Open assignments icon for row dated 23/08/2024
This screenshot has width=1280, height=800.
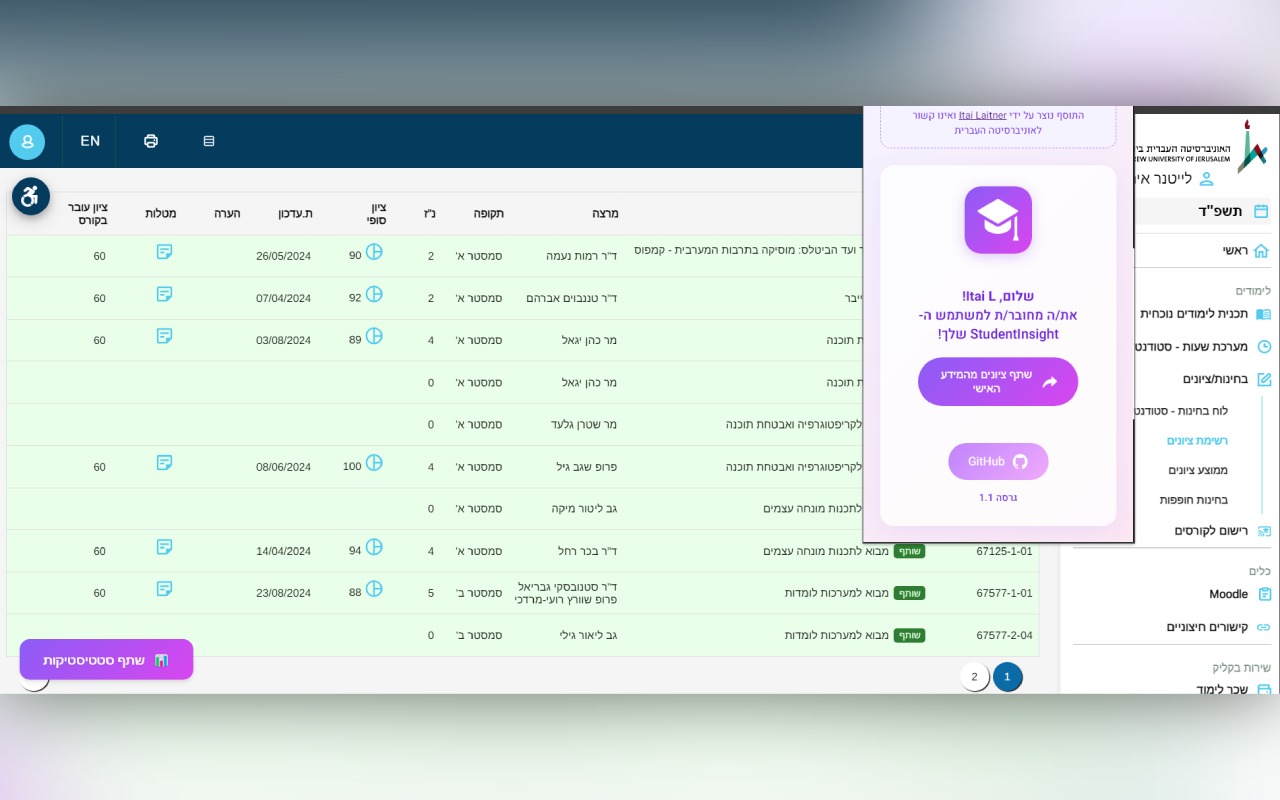(x=165, y=588)
